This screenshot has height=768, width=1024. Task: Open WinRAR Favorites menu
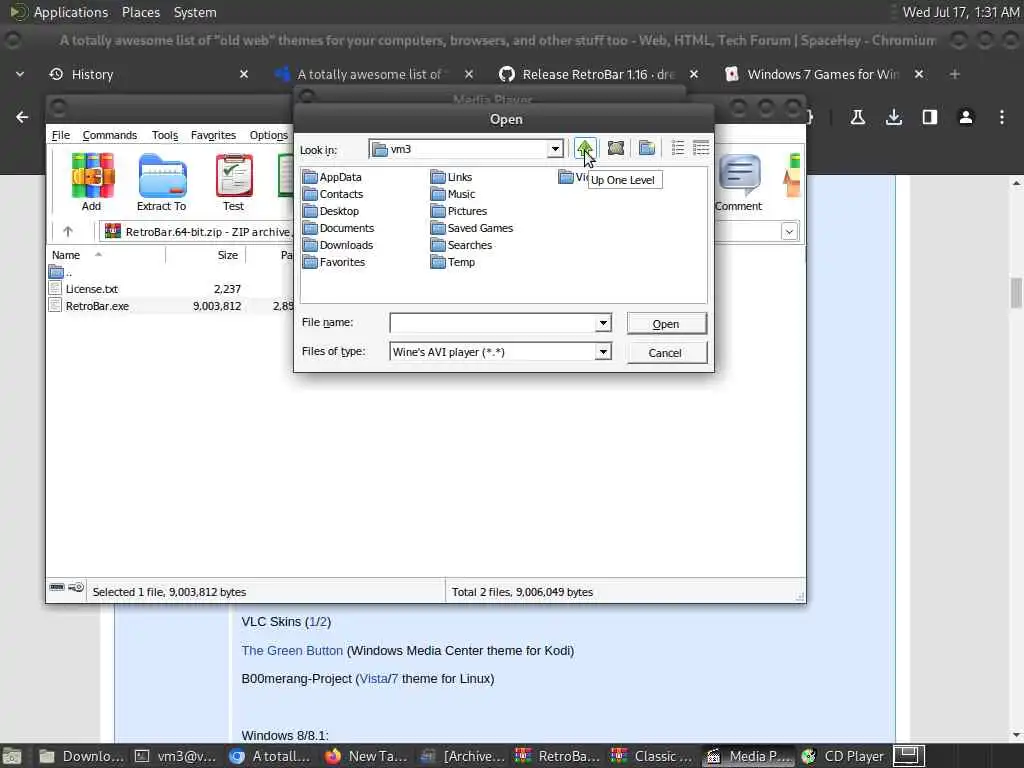point(213,135)
